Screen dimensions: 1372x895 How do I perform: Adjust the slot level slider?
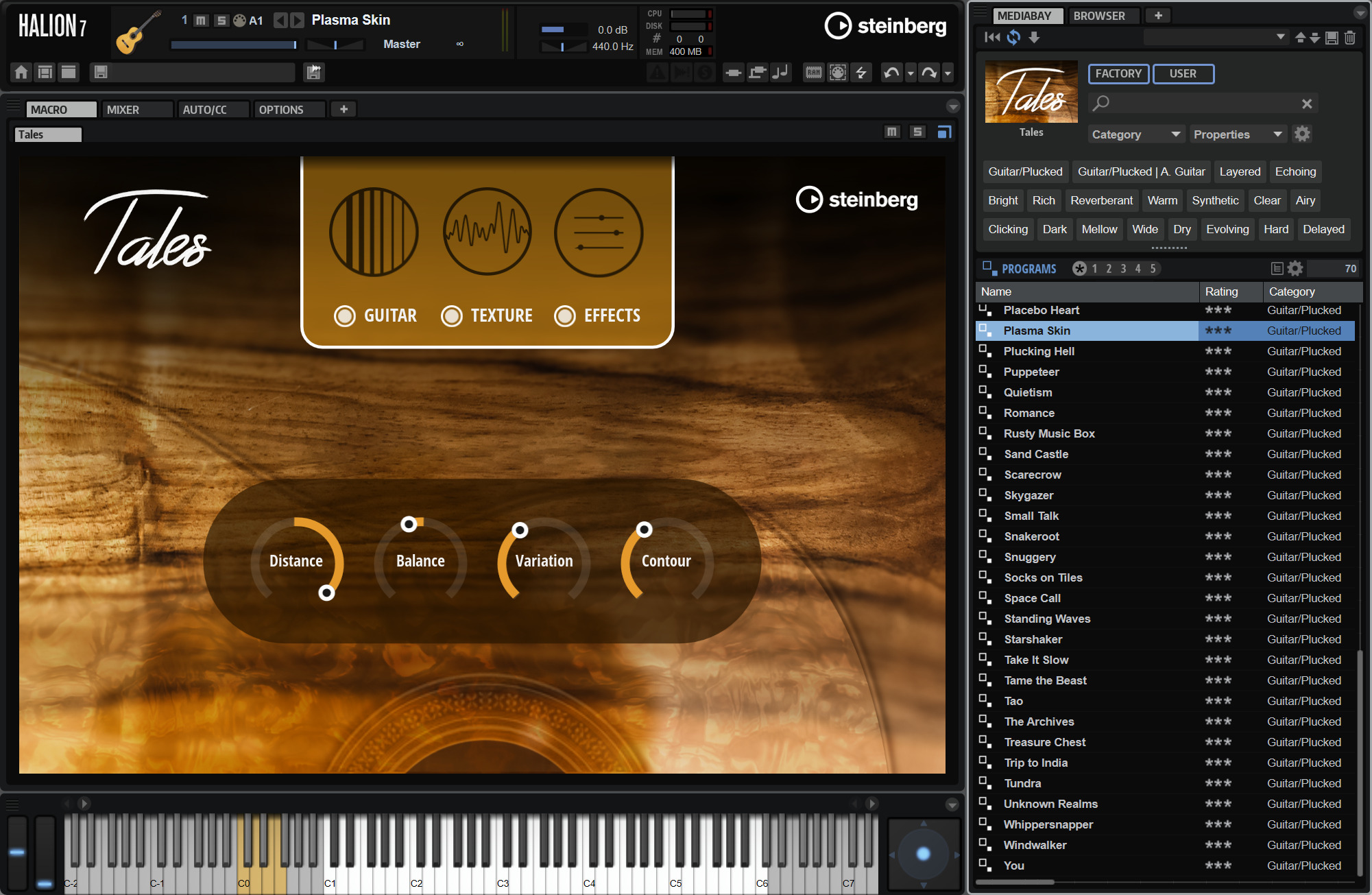(234, 45)
